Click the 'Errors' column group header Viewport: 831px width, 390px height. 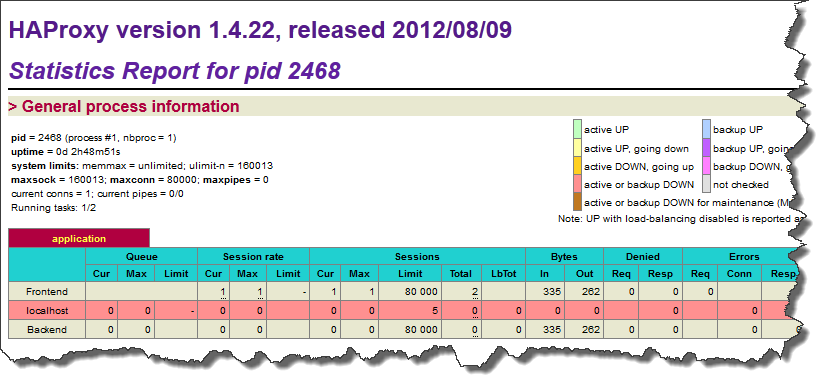click(744, 256)
